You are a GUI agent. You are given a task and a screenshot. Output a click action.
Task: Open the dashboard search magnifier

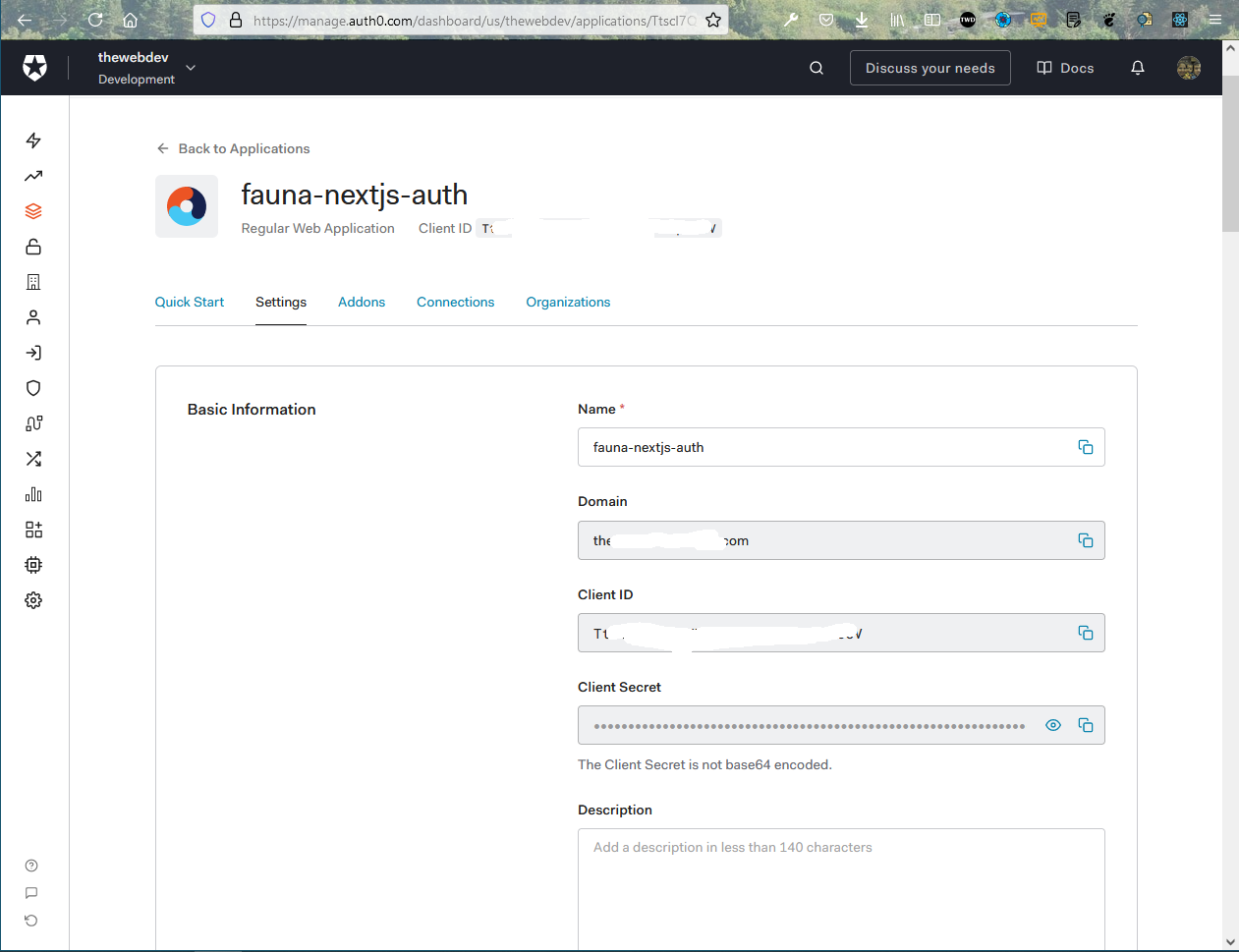[817, 68]
